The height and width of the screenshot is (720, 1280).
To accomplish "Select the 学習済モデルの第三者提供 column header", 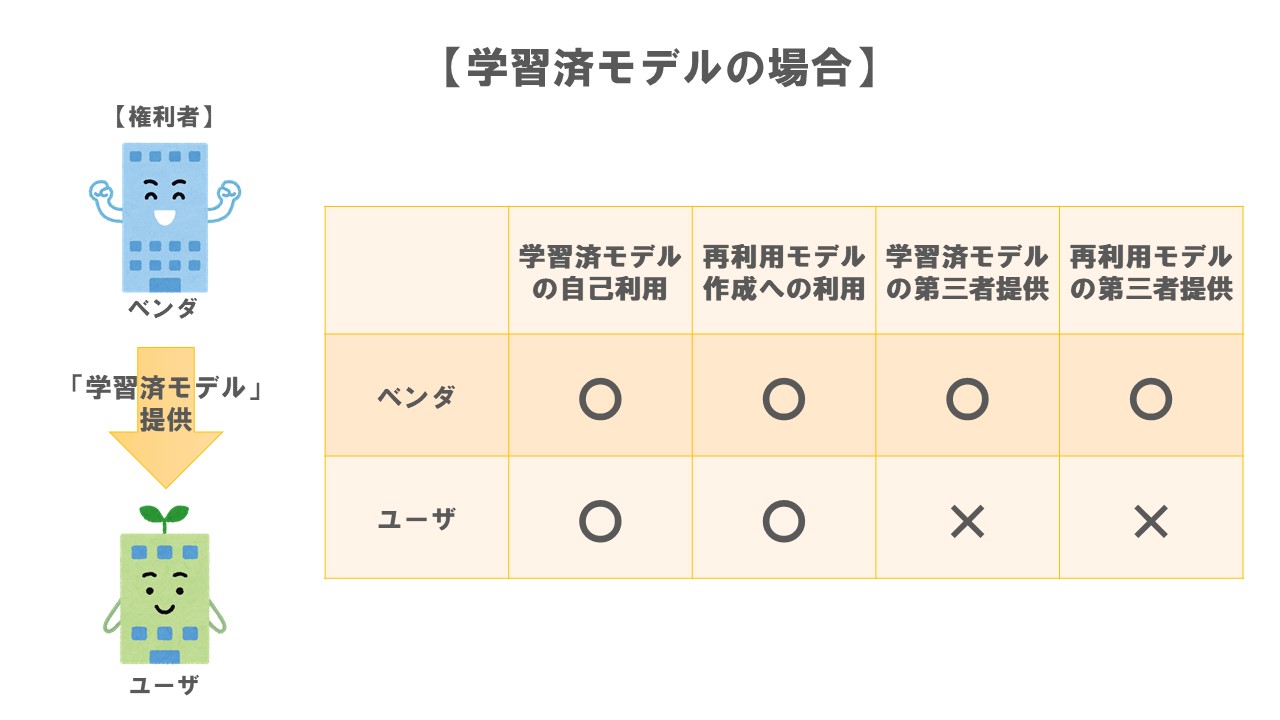I will tap(967, 272).
